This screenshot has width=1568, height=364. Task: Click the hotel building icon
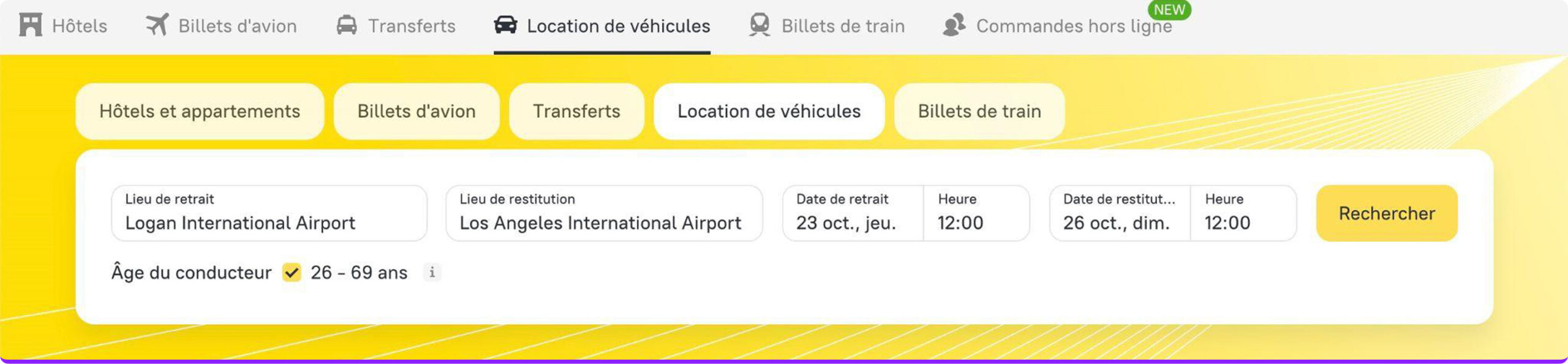30,25
